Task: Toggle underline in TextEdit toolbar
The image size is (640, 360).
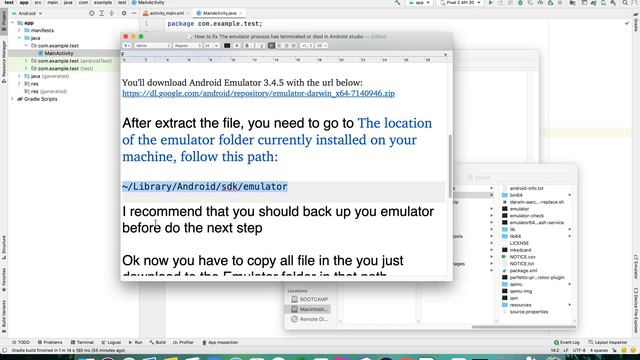Action: pos(262,46)
